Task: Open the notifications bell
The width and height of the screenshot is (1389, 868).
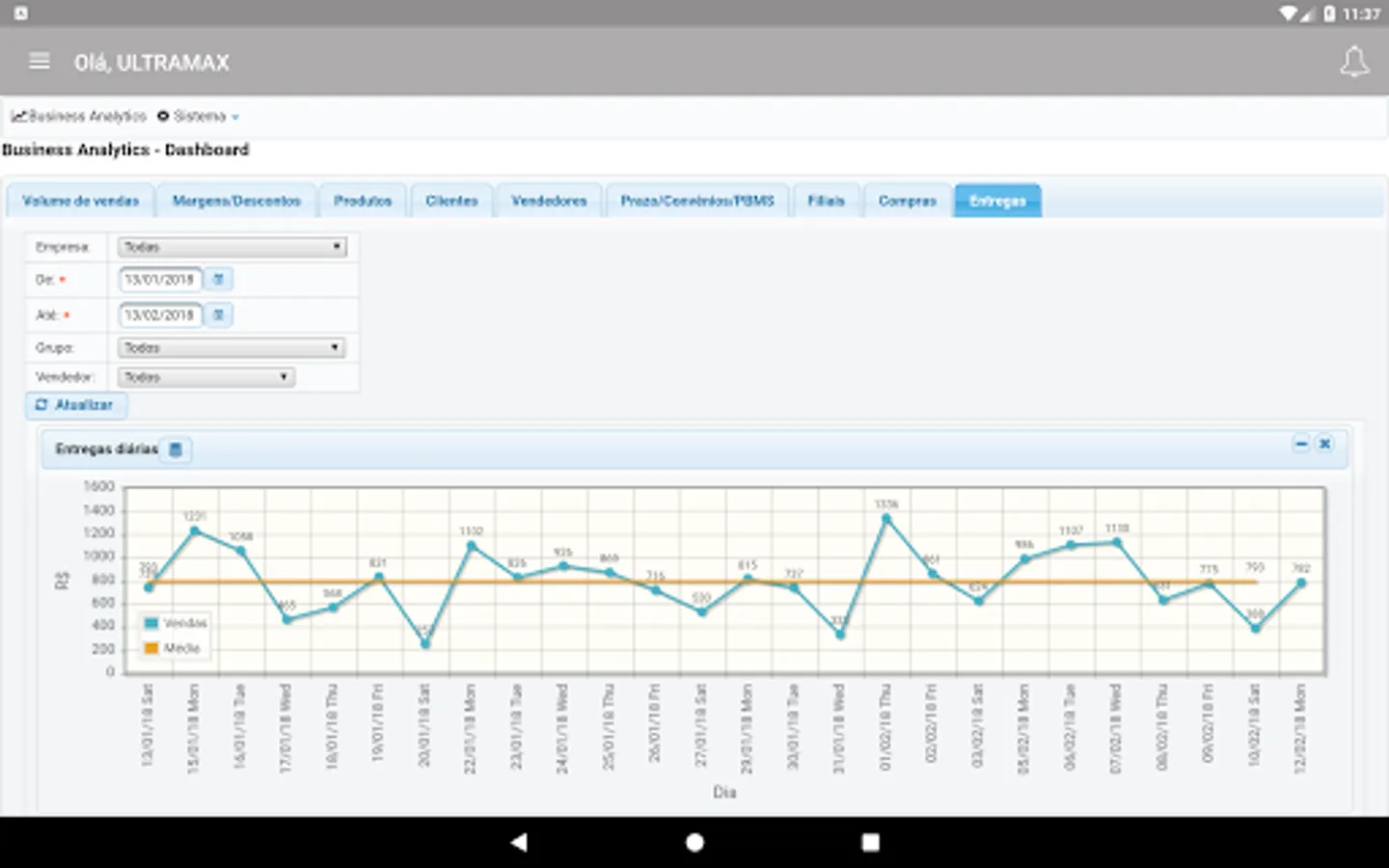Action: coord(1354,62)
